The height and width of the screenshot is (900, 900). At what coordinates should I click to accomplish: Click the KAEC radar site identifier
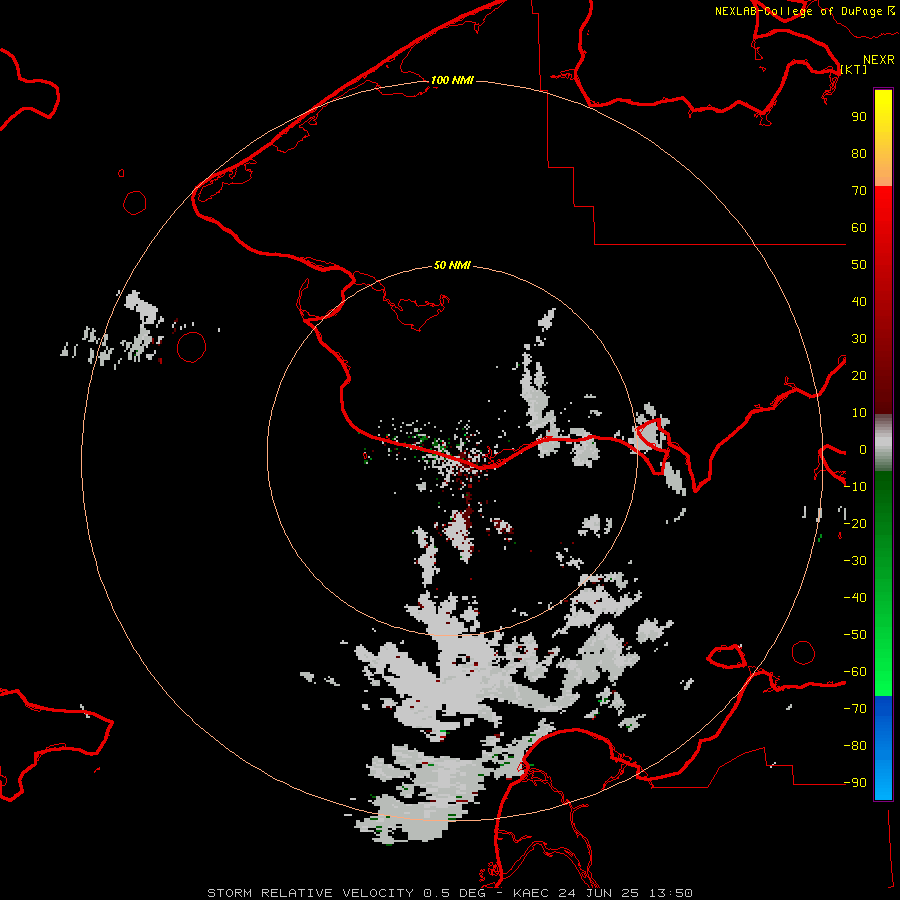pyautogui.click(x=532, y=893)
